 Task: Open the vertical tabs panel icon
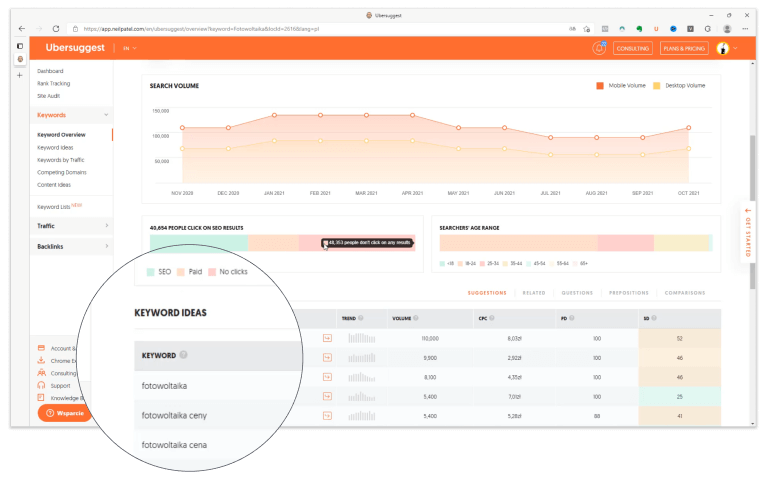[x=20, y=46]
